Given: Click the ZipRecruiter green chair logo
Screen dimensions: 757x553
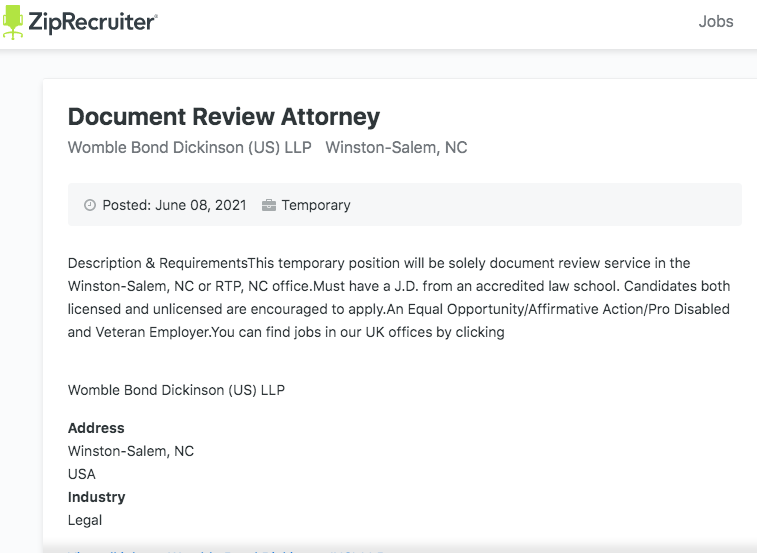Looking at the screenshot, I should [x=13, y=21].
